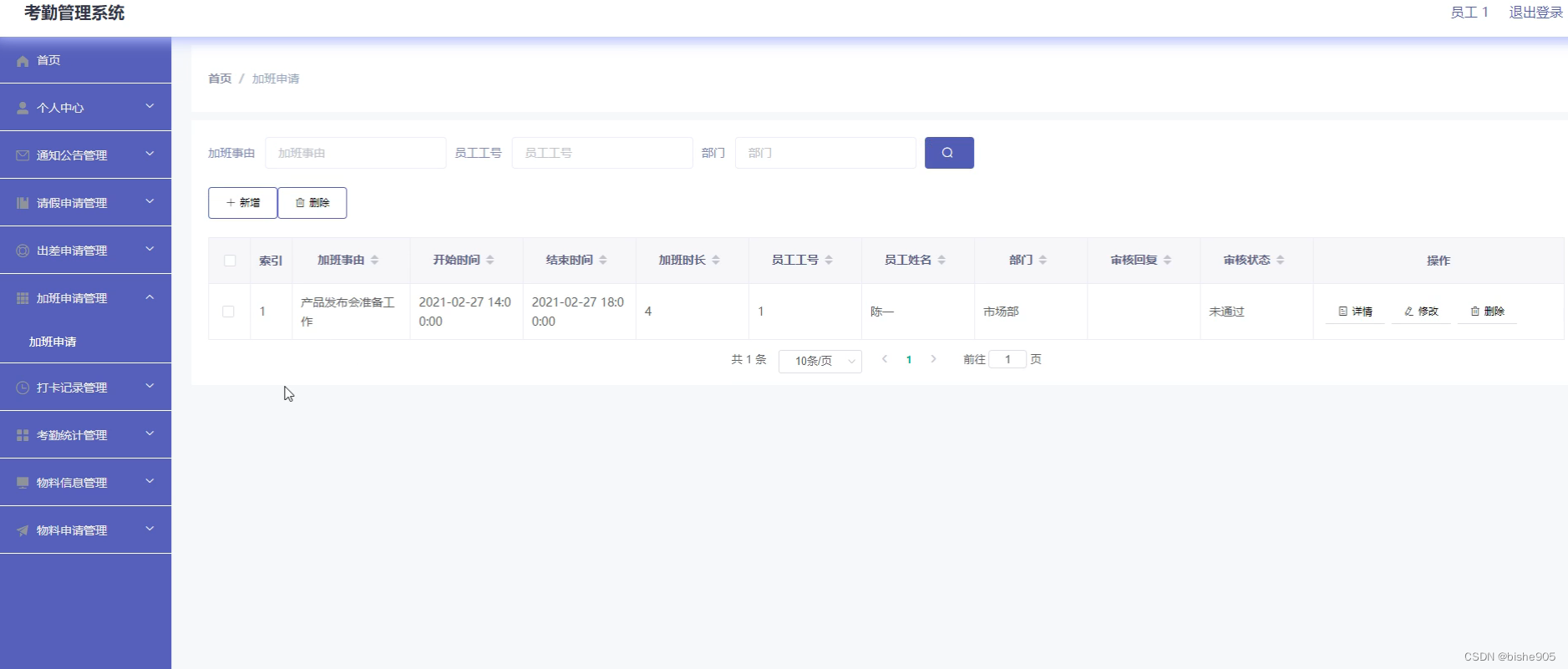Check the checkbox for row 1
This screenshot has height=669, width=1568.
(228, 312)
